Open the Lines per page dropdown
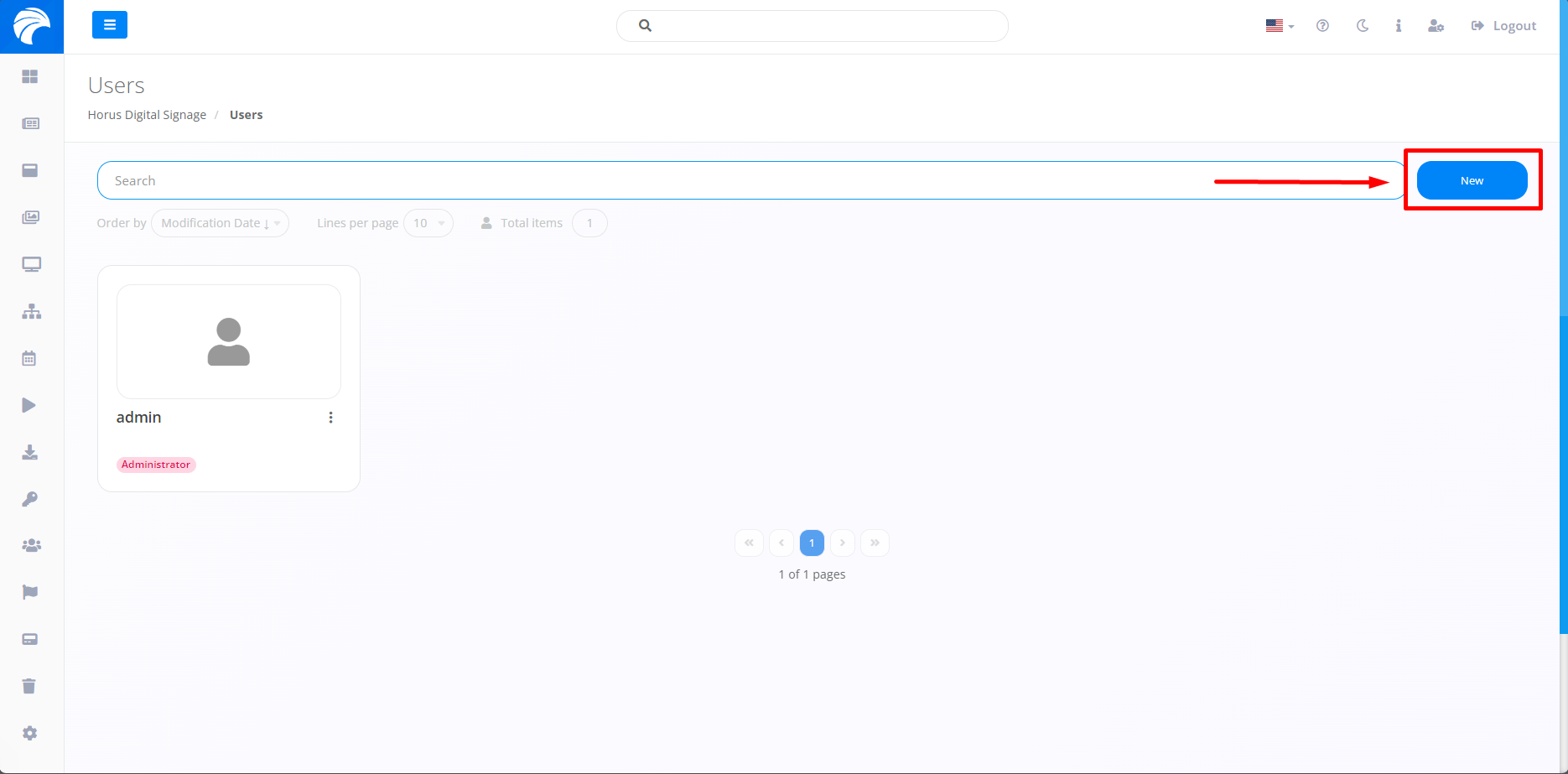 click(x=428, y=223)
